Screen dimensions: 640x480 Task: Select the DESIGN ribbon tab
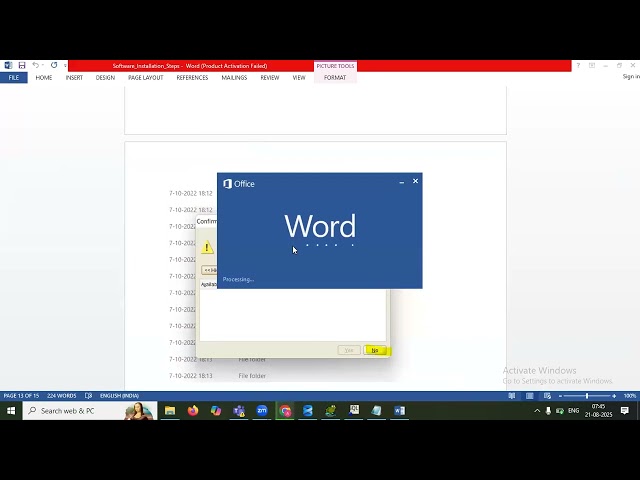click(105, 78)
